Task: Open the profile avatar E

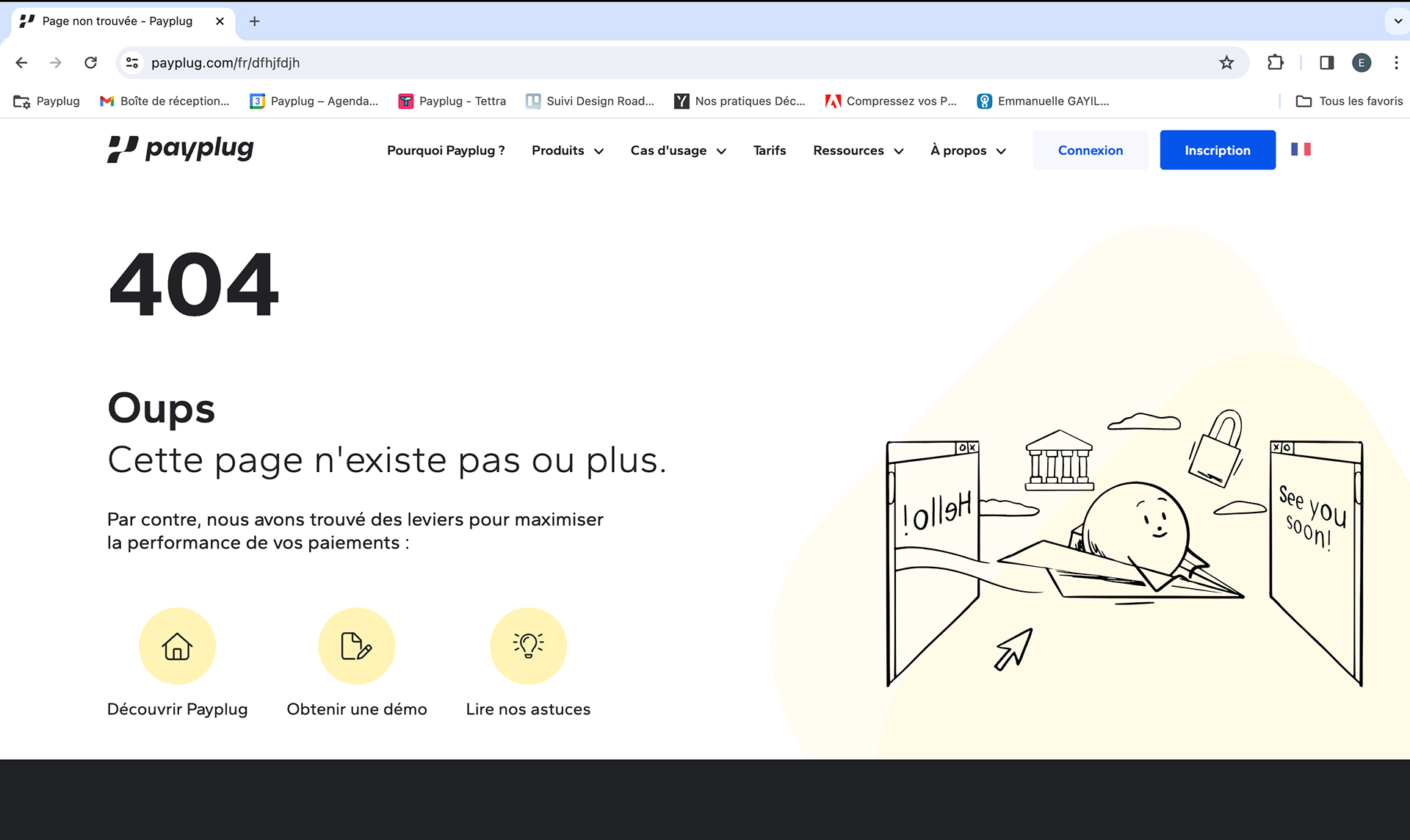Action: (x=1362, y=62)
